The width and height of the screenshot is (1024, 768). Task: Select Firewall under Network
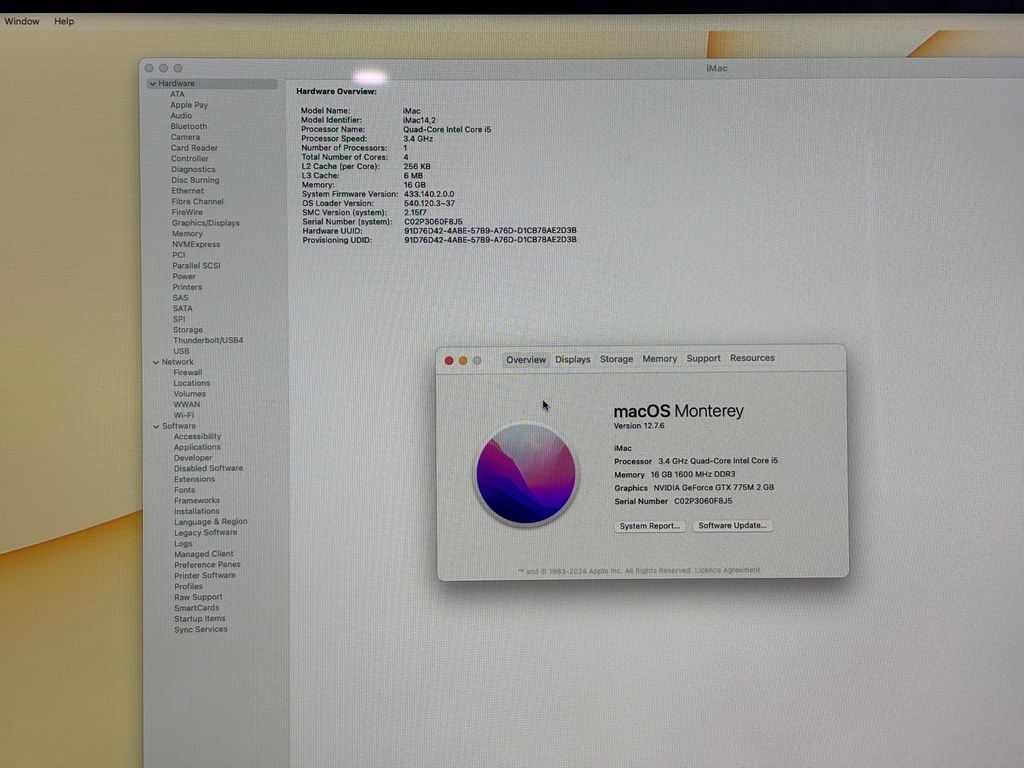click(x=187, y=372)
